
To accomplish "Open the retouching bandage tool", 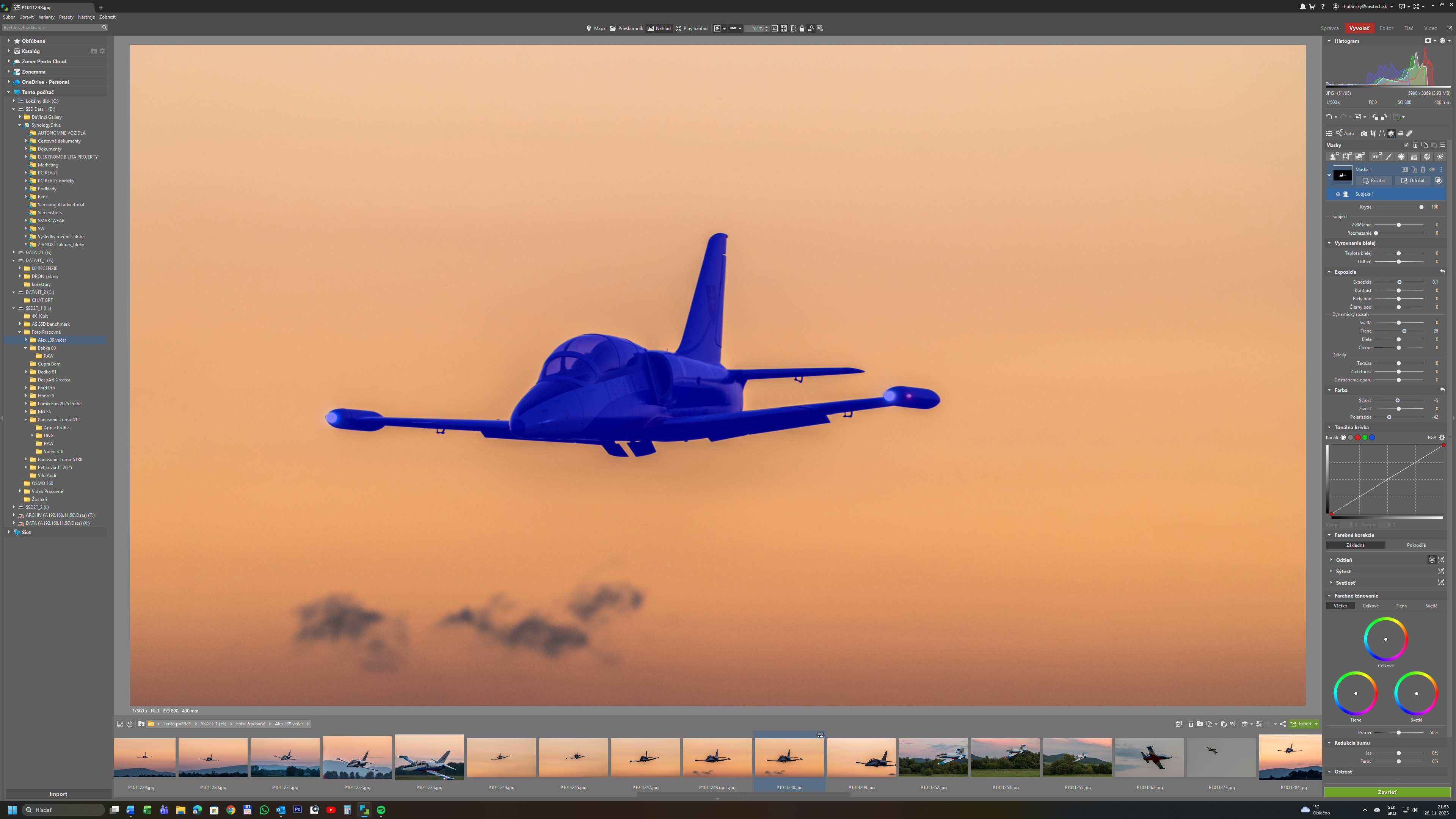I will (x=1410, y=133).
